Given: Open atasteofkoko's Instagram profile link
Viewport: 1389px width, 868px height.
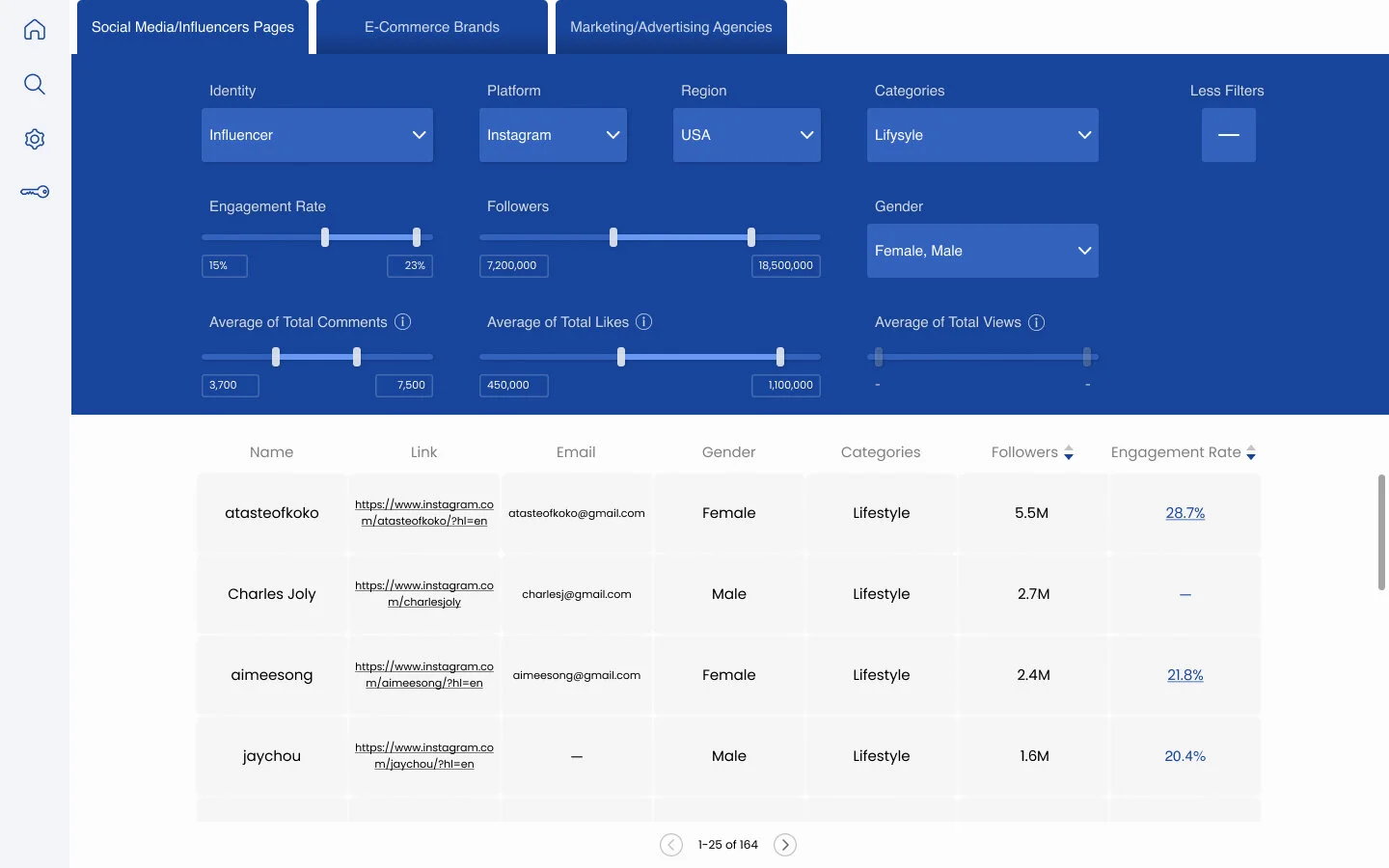Looking at the screenshot, I should tap(424, 513).
